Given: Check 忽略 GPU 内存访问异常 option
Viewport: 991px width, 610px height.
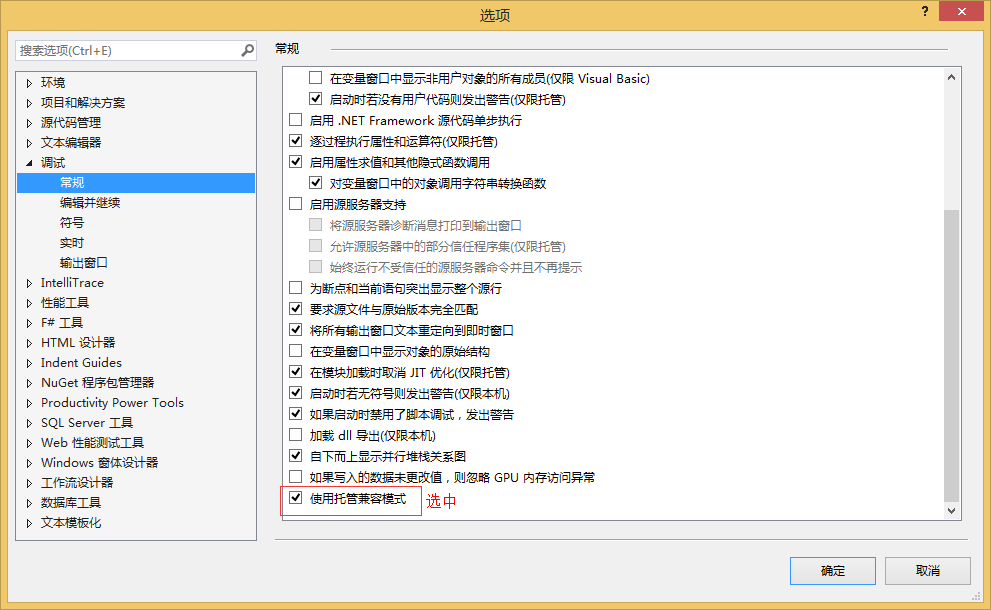Looking at the screenshot, I should (295, 476).
